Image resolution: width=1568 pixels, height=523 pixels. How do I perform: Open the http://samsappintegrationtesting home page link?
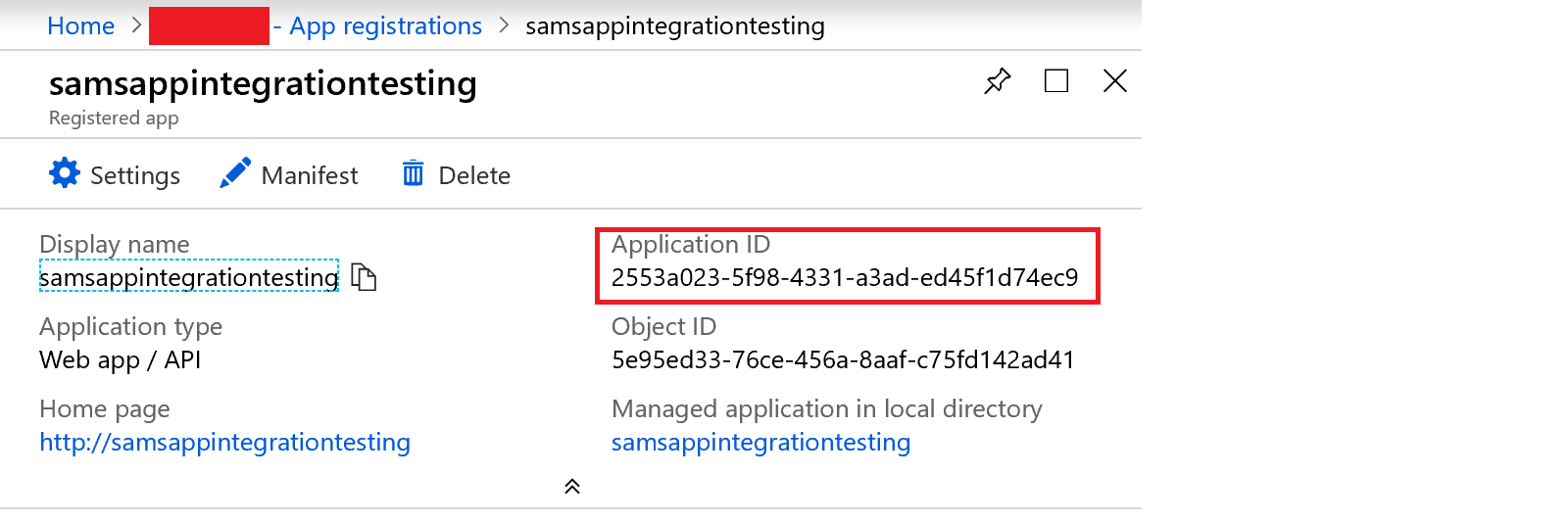(x=224, y=443)
